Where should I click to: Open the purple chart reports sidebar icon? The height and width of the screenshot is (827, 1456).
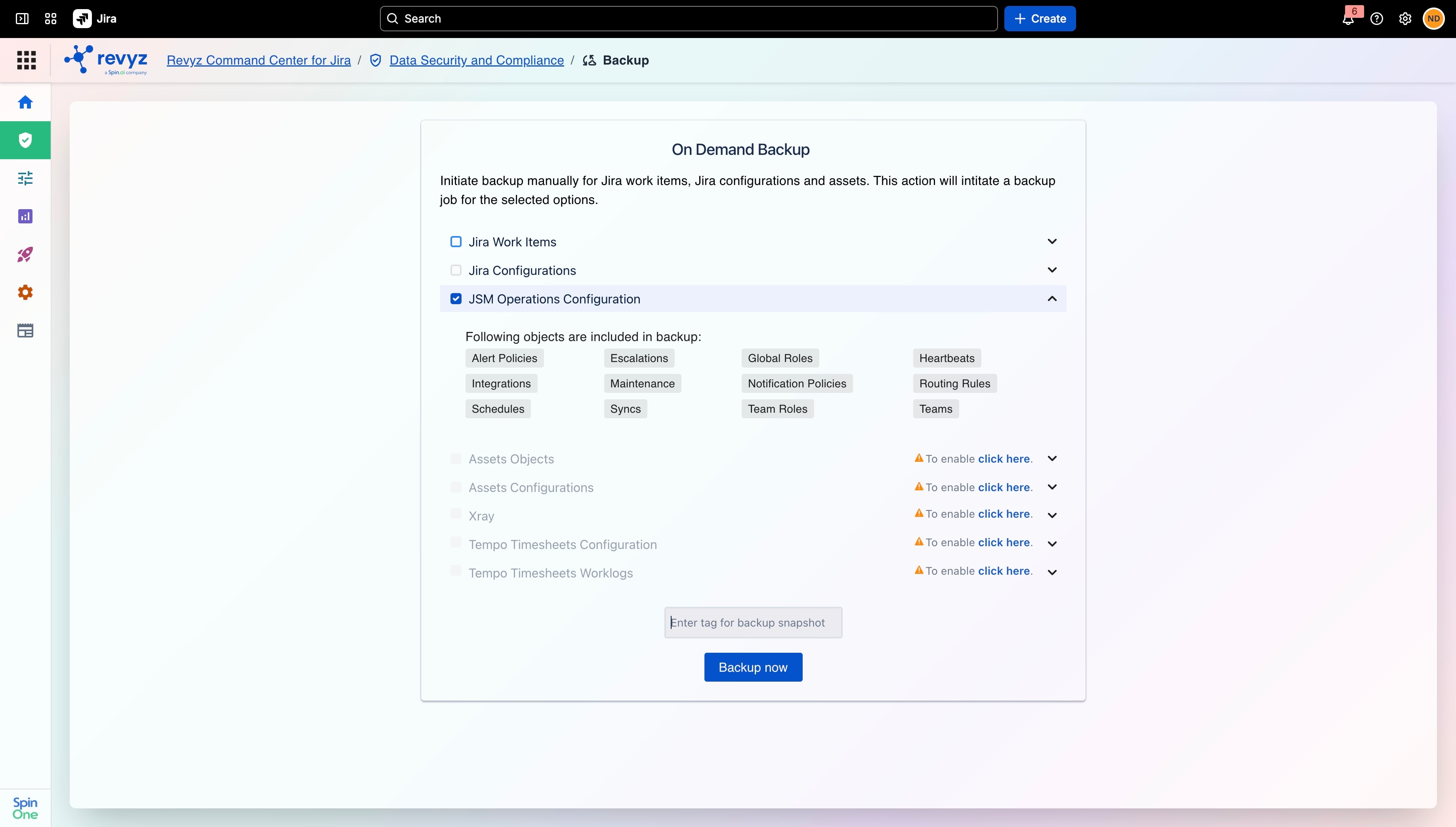pos(25,216)
